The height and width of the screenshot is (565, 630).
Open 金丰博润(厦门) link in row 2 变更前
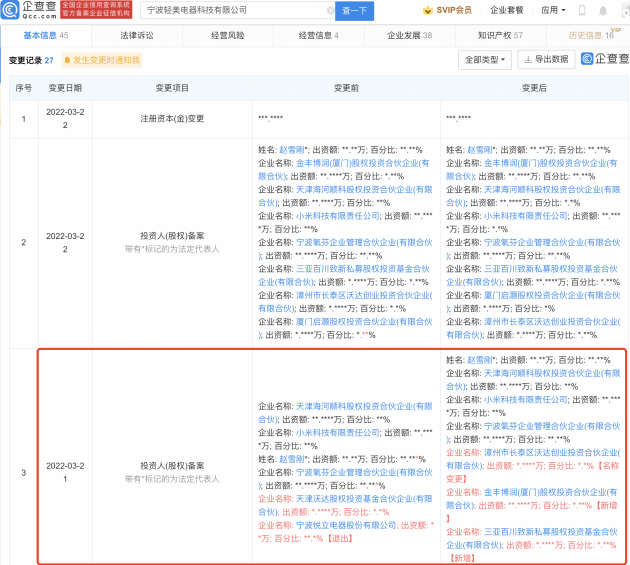(x=344, y=170)
